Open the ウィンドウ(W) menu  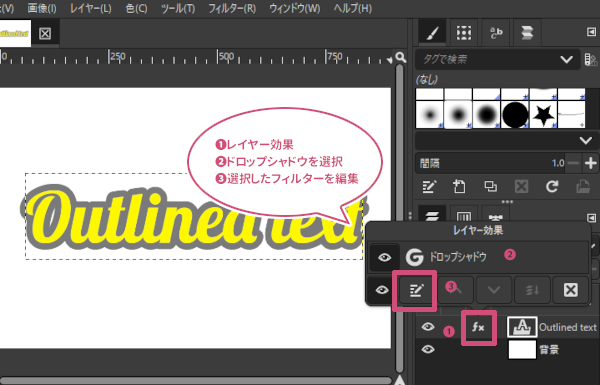point(295,8)
